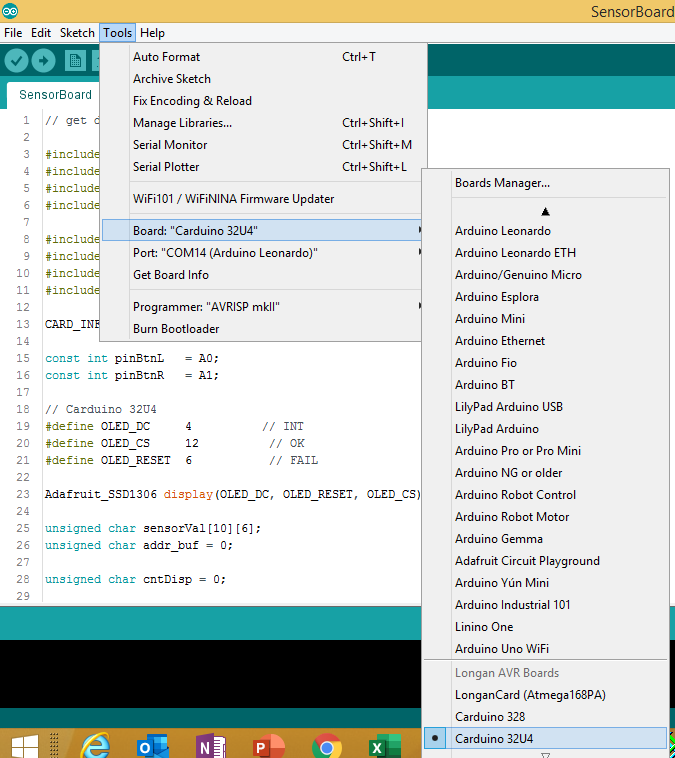The width and height of the screenshot is (675, 758).
Task: Select LilyPad Arduino USB board
Action: click(x=545, y=407)
